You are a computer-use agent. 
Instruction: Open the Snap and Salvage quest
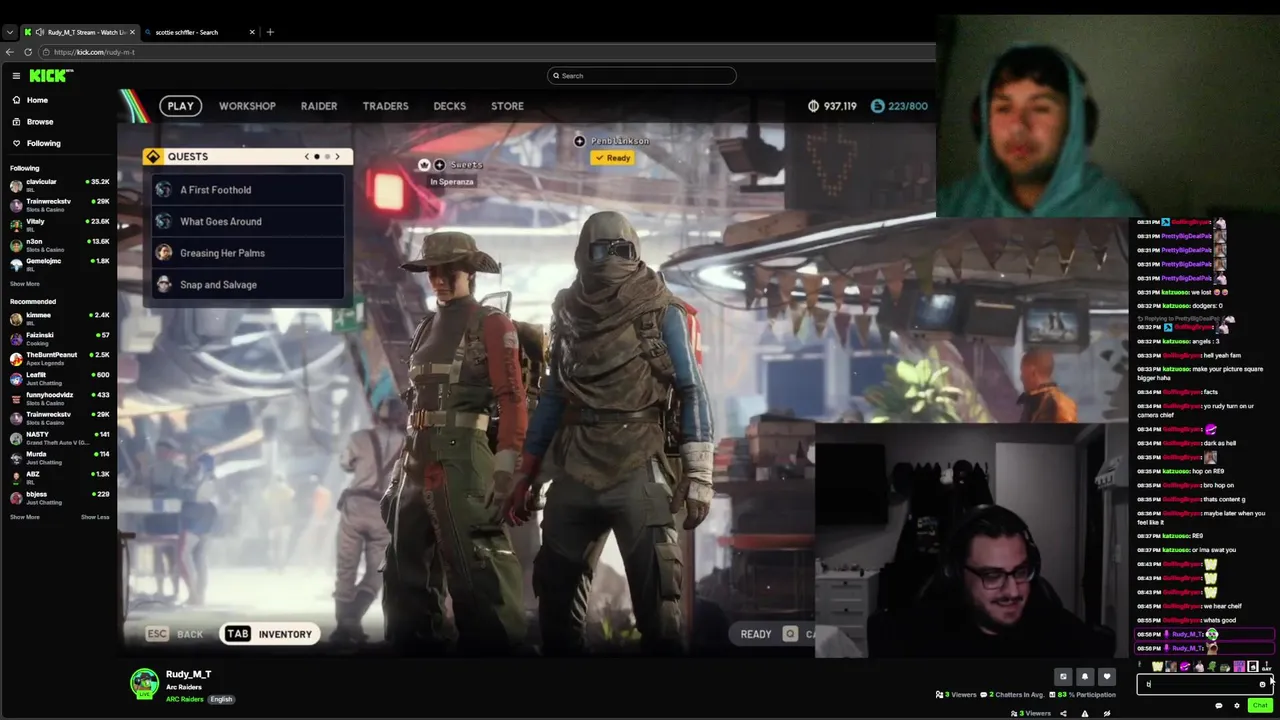248,285
